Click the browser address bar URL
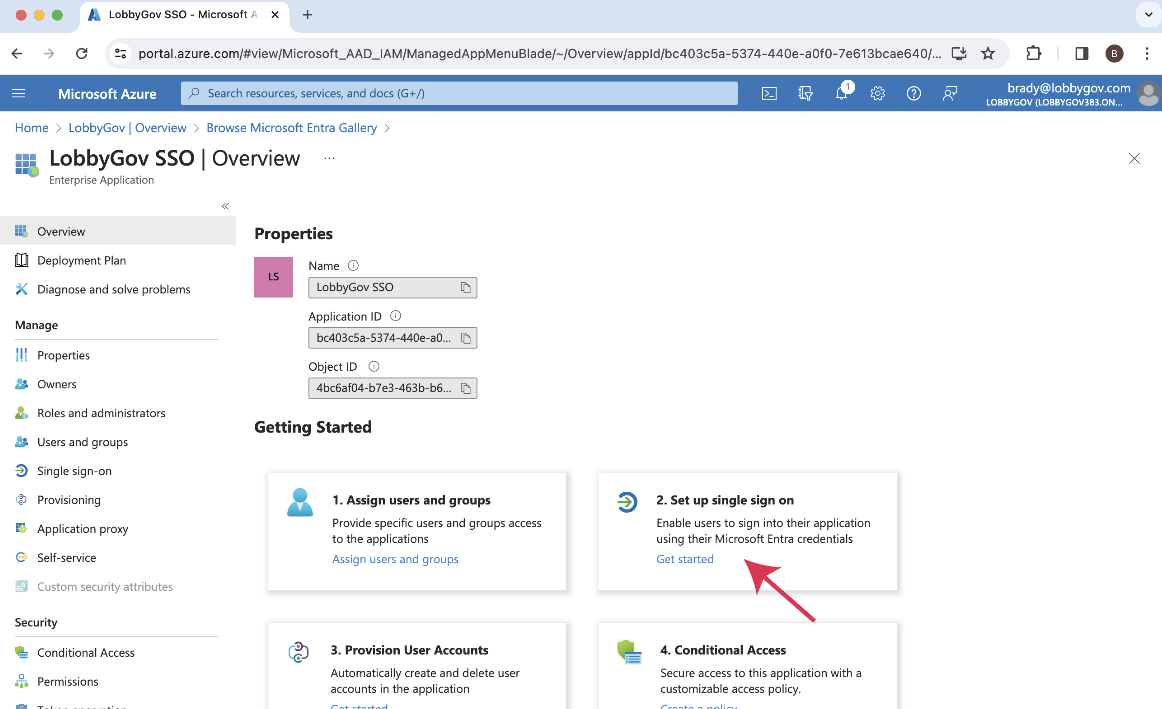Viewport: 1162px width, 709px height. pyautogui.click(x=540, y=53)
